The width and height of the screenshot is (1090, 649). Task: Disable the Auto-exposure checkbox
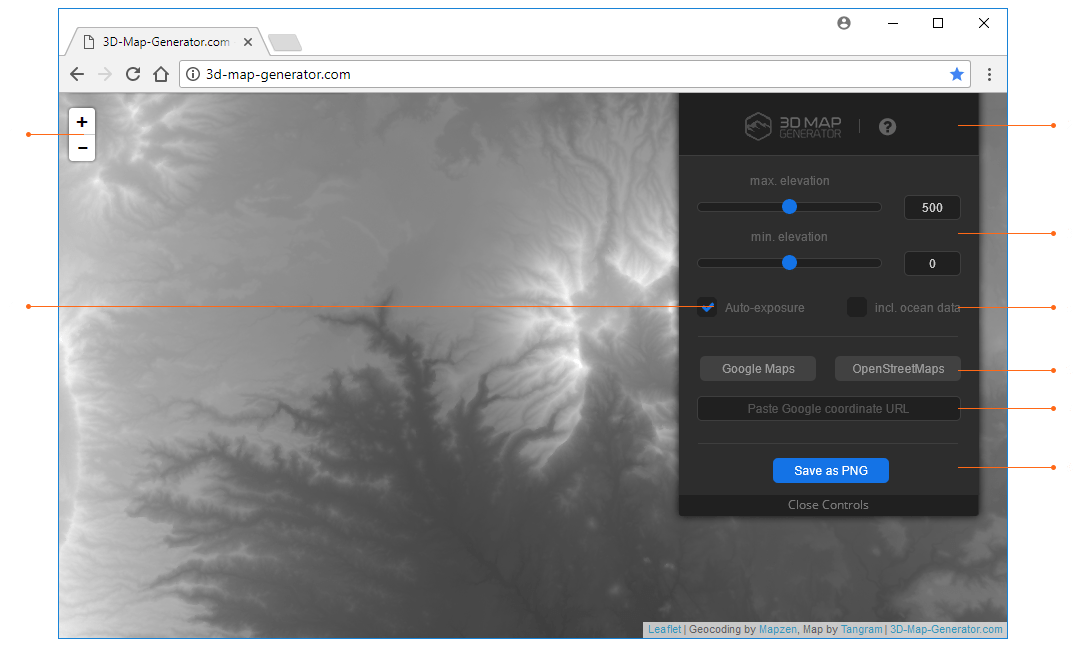(707, 307)
